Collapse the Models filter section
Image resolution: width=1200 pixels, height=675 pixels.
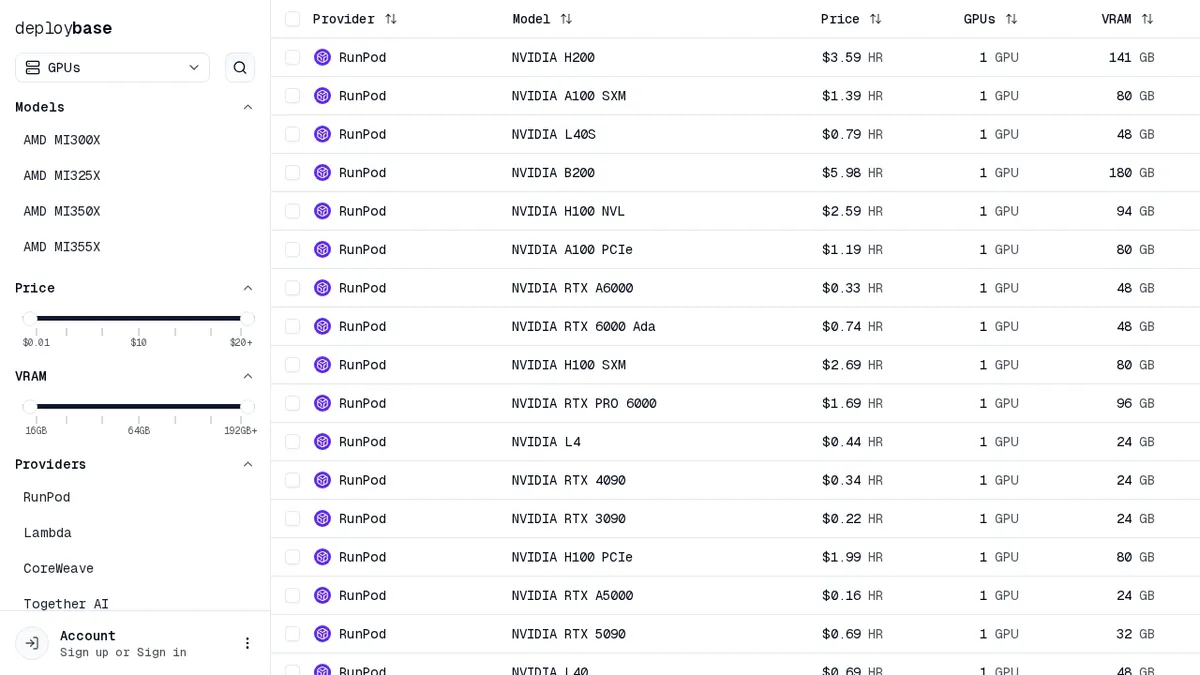click(247, 107)
